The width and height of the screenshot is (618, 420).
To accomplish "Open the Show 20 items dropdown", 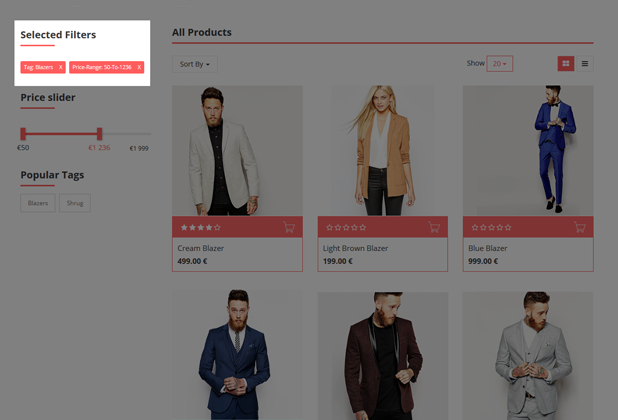I will 499,63.
